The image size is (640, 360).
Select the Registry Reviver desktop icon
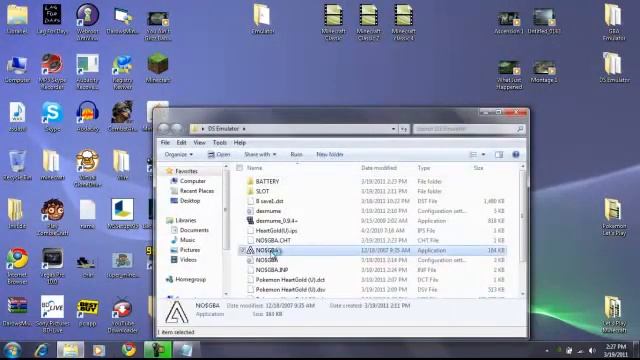122,72
